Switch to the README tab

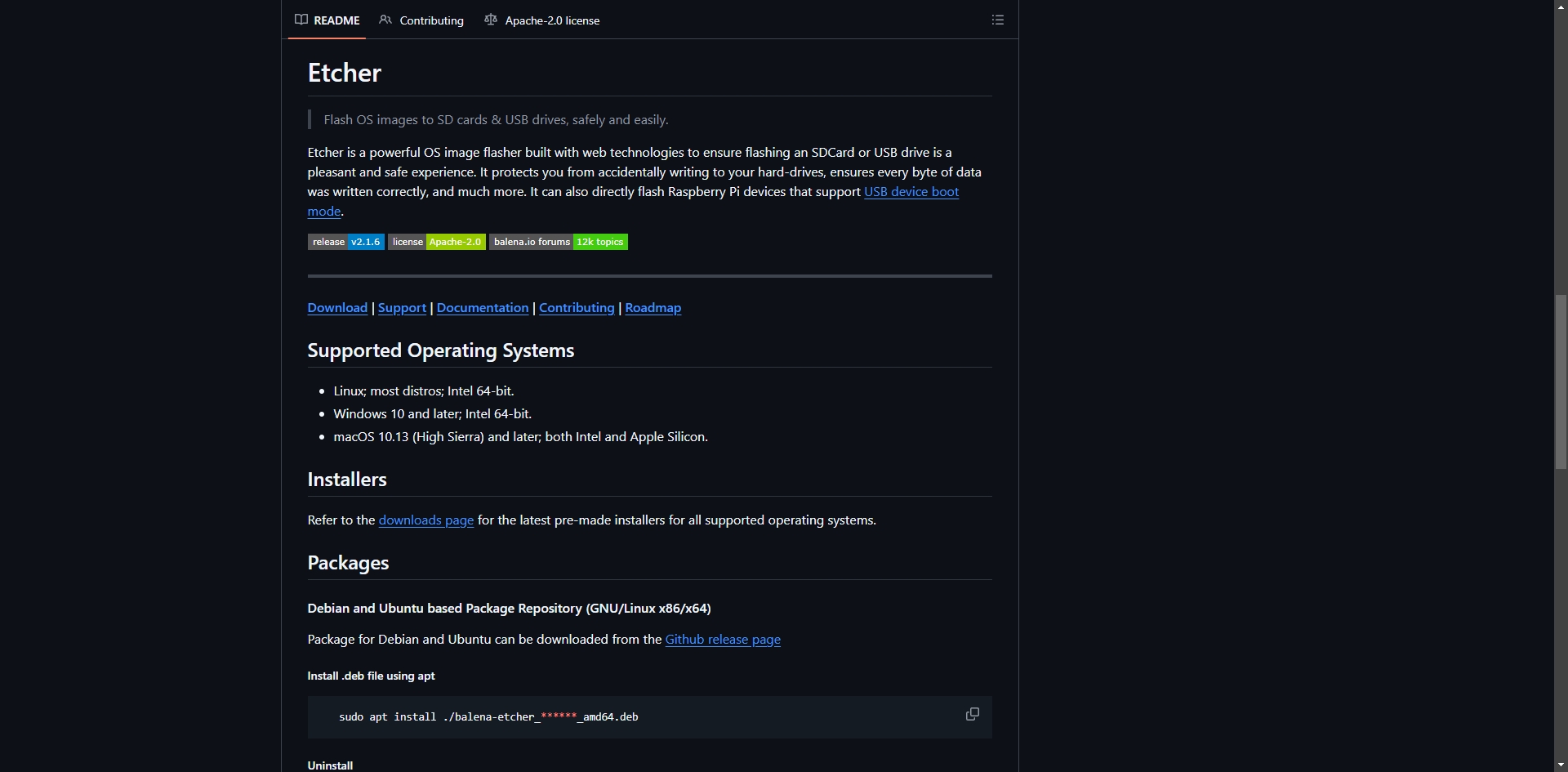(x=327, y=20)
